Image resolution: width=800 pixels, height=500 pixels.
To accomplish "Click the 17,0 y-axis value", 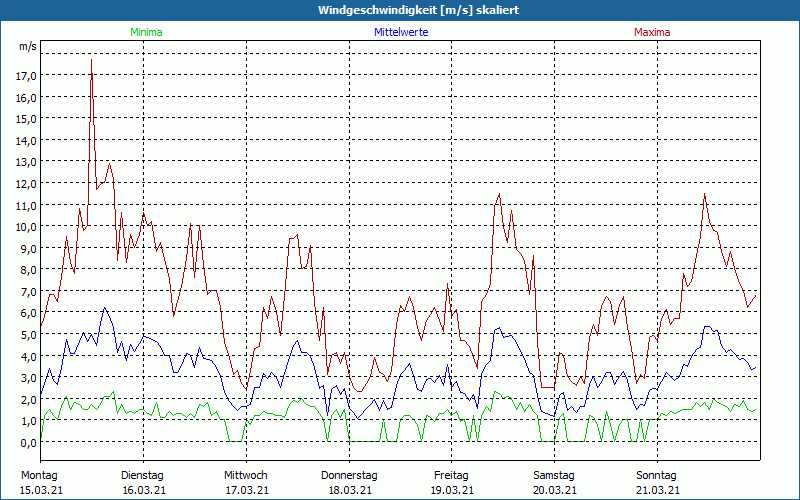I will pos(27,76).
